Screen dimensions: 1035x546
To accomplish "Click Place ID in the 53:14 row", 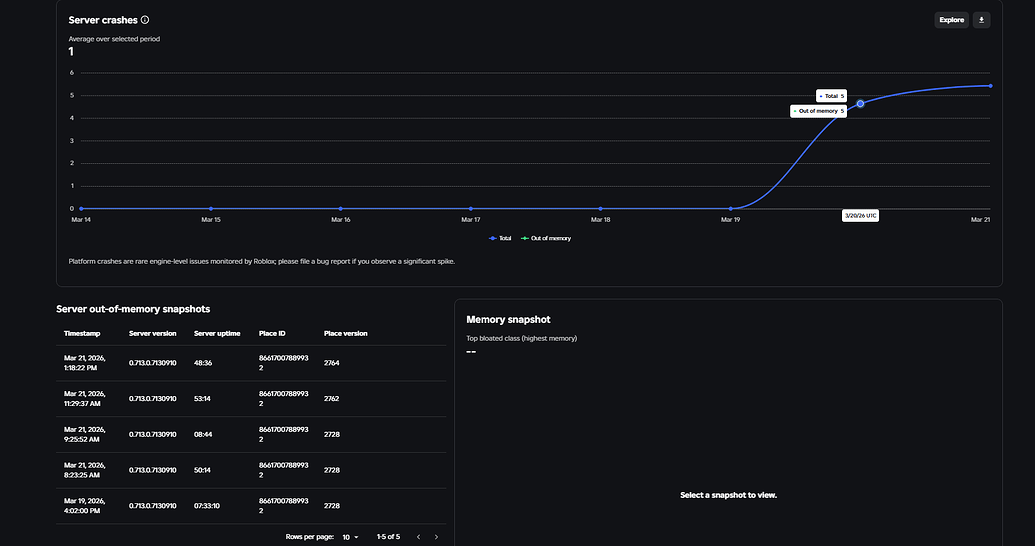I will point(284,399).
